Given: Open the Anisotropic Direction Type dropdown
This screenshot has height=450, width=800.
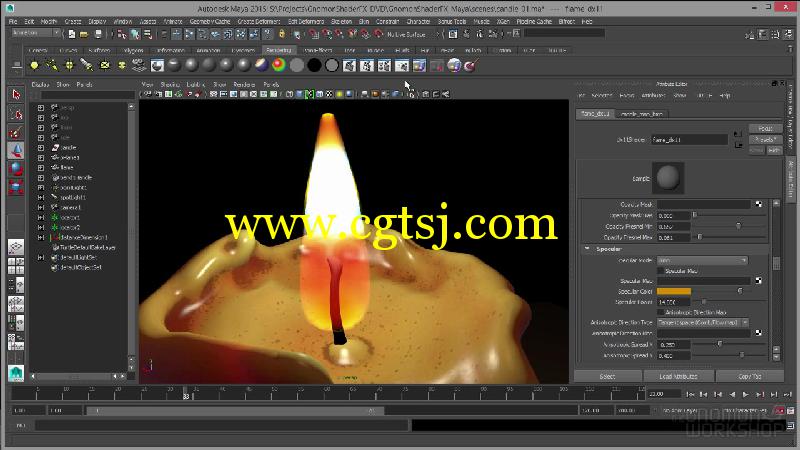Looking at the screenshot, I should click(x=703, y=322).
